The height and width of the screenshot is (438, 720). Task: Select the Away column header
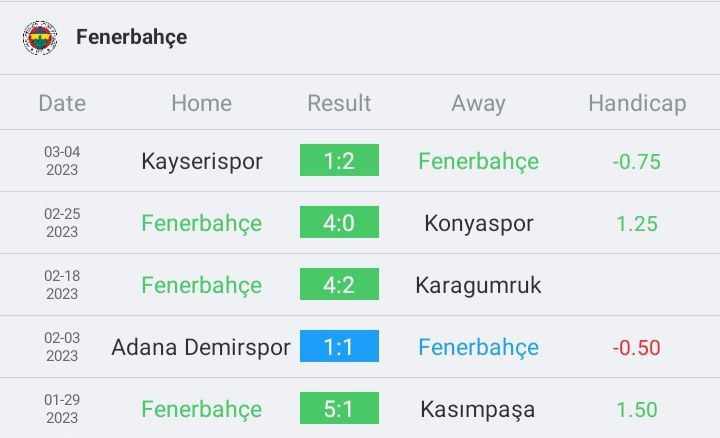pyautogui.click(x=478, y=104)
